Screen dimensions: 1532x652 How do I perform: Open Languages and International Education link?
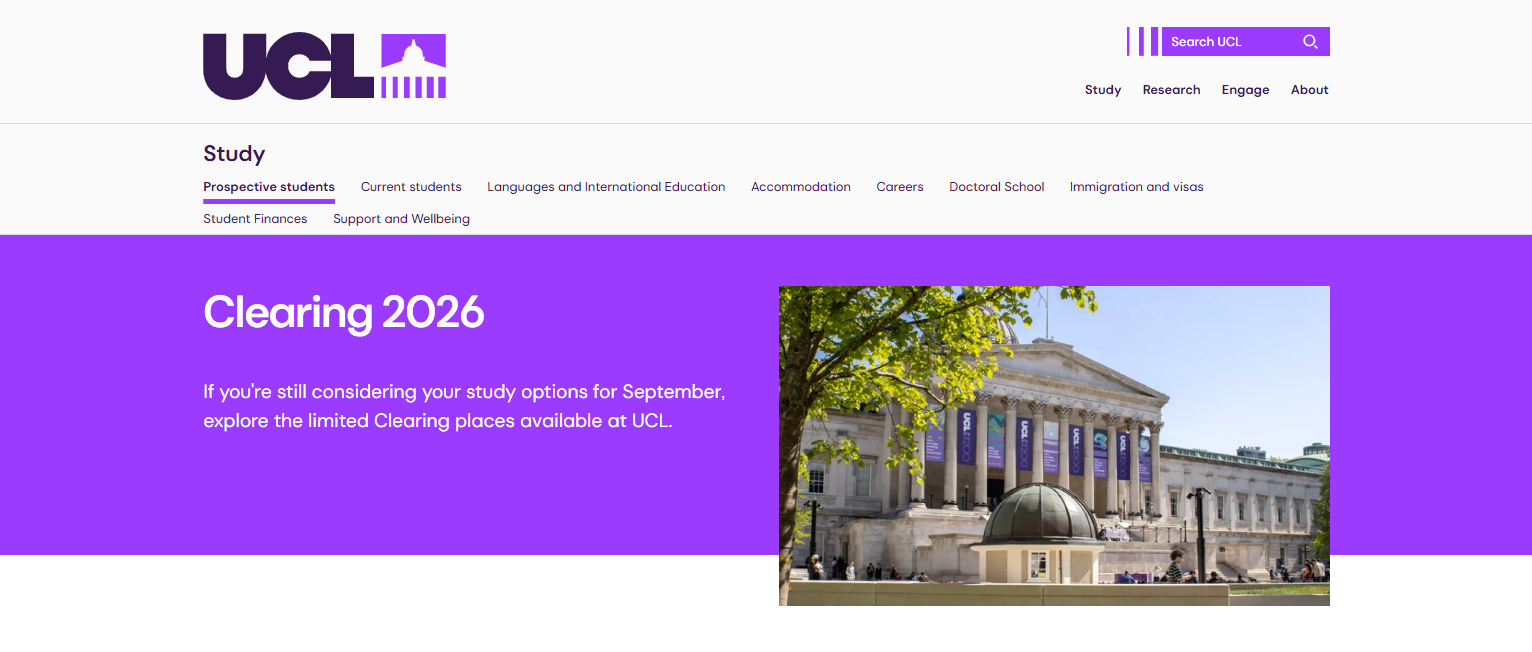pos(606,187)
